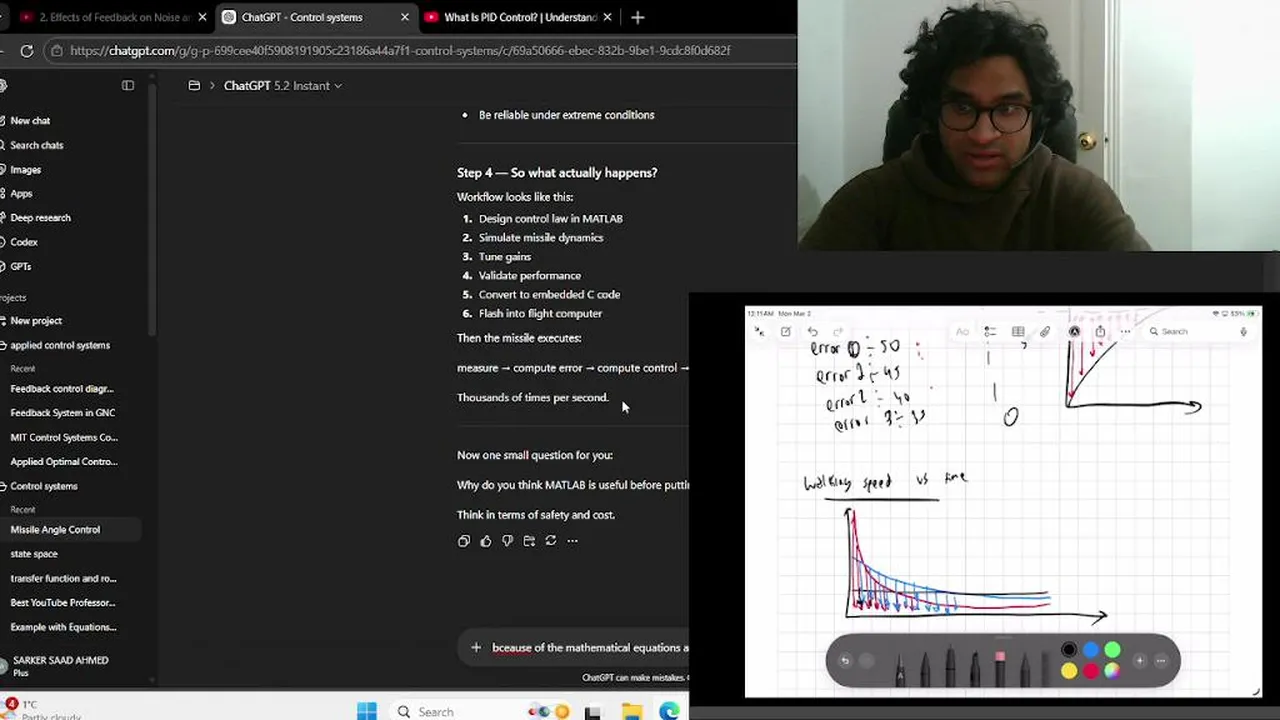This screenshot has height=720, width=1280.
Task: Open the Windows Start menu
Action: pyautogui.click(x=367, y=712)
